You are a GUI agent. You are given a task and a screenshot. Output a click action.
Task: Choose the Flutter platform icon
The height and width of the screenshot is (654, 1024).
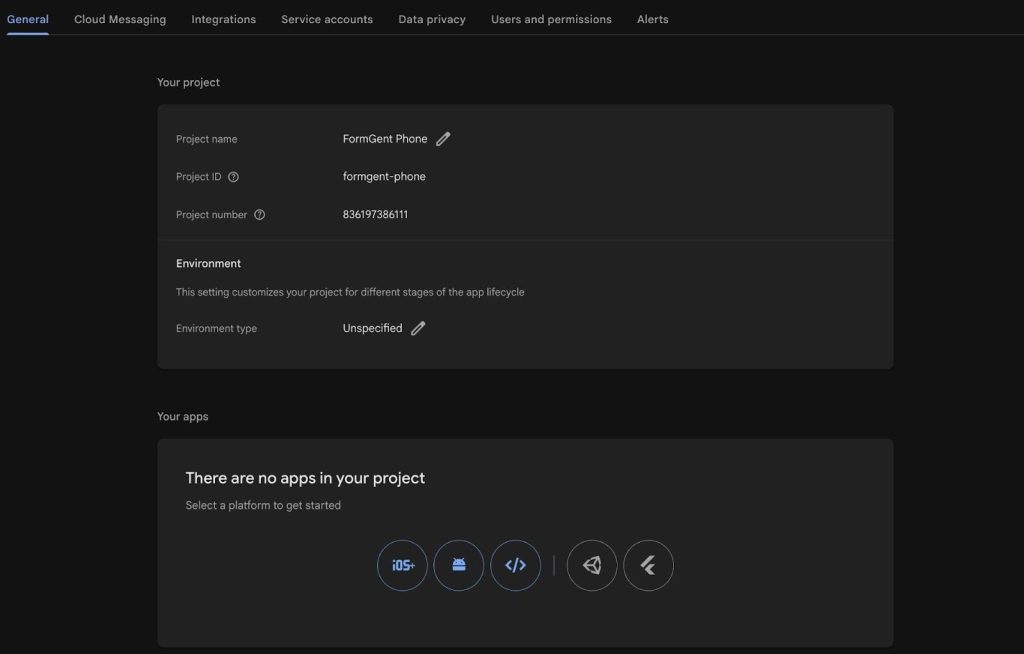pos(648,565)
